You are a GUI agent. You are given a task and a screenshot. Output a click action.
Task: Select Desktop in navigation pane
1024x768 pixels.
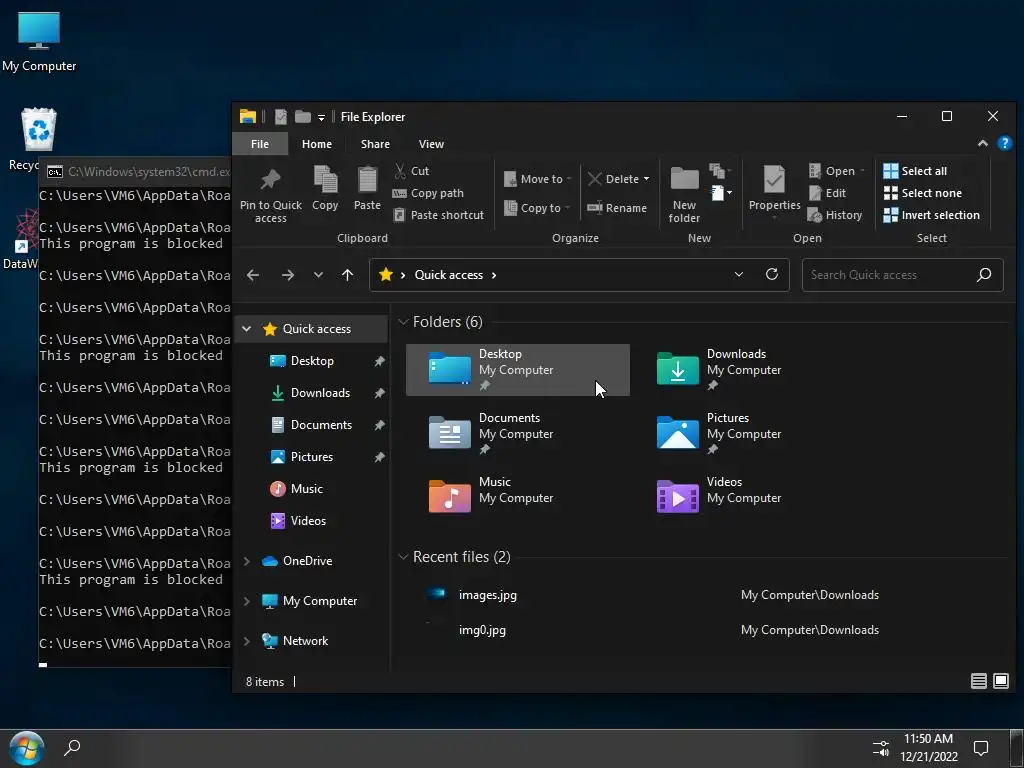click(x=312, y=361)
